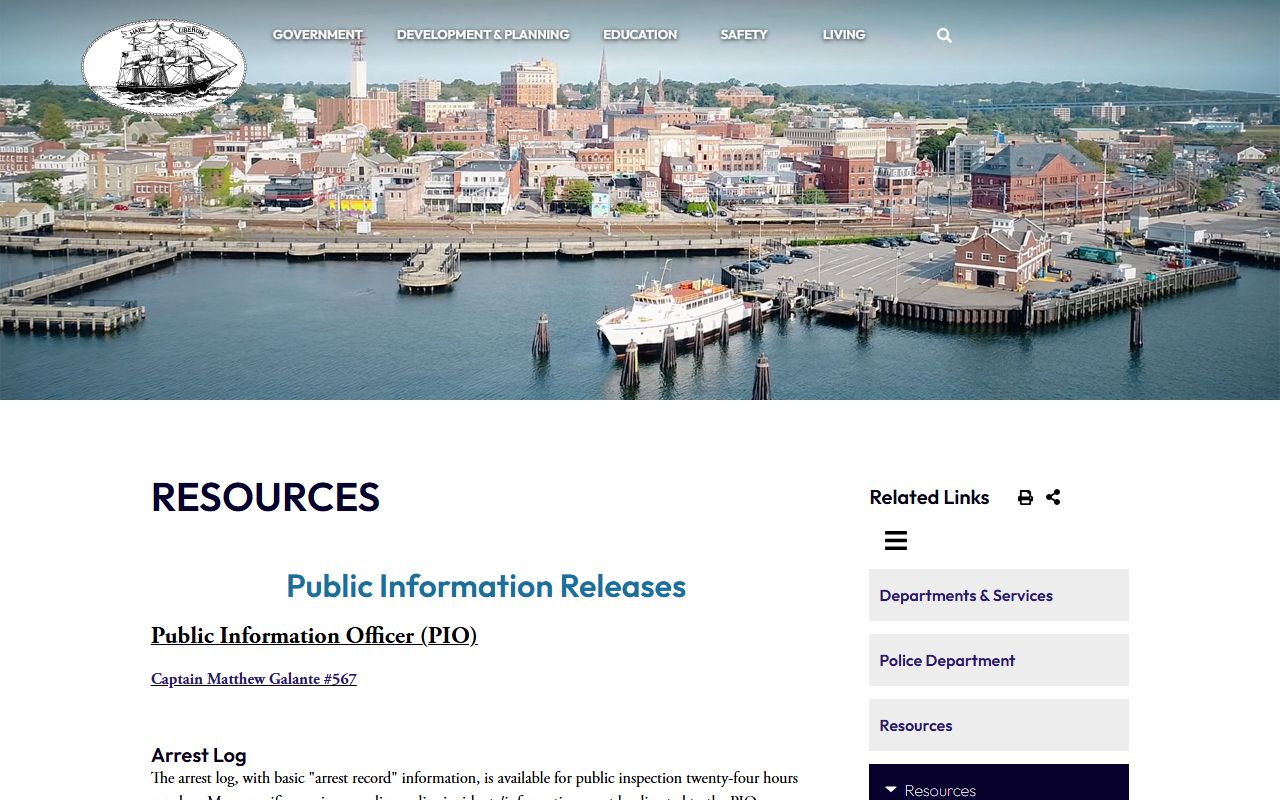Viewport: 1280px width, 800px height.
Task: Click the Arrest Log heading
Action: [199, 755]
